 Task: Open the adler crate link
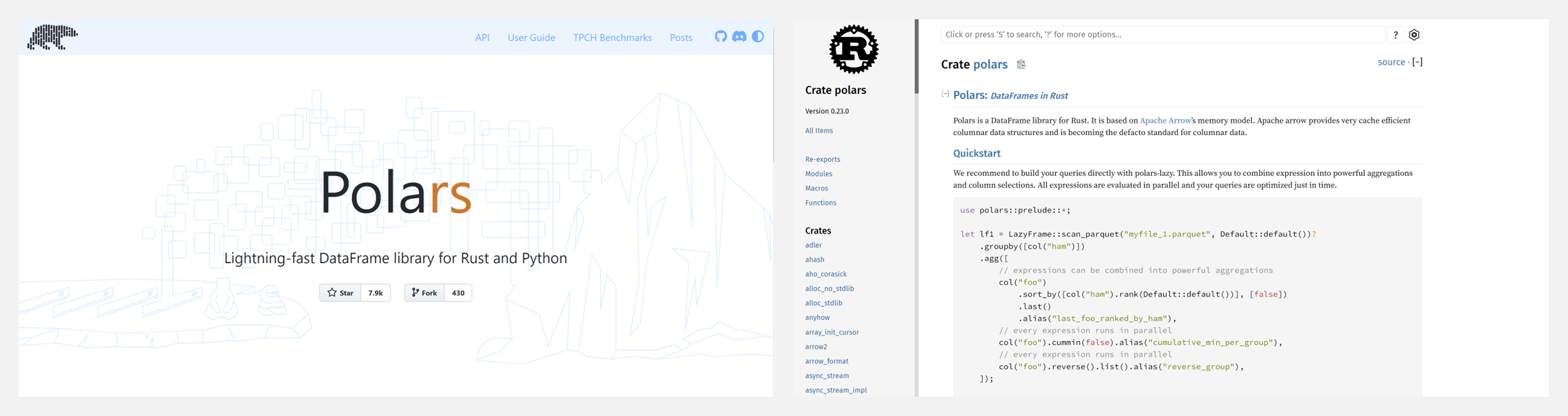coord(813,245)
